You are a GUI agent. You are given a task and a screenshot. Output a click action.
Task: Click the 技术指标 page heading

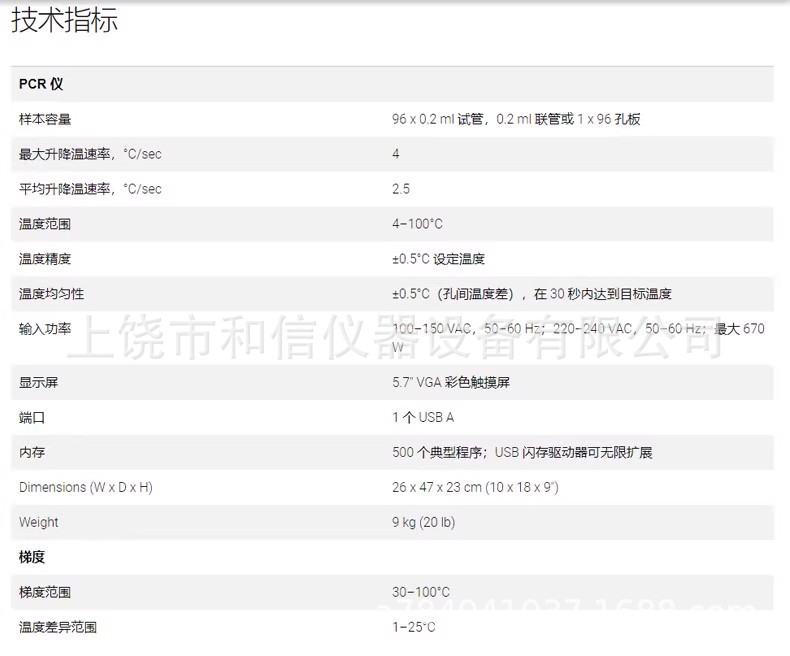[64, 20]
